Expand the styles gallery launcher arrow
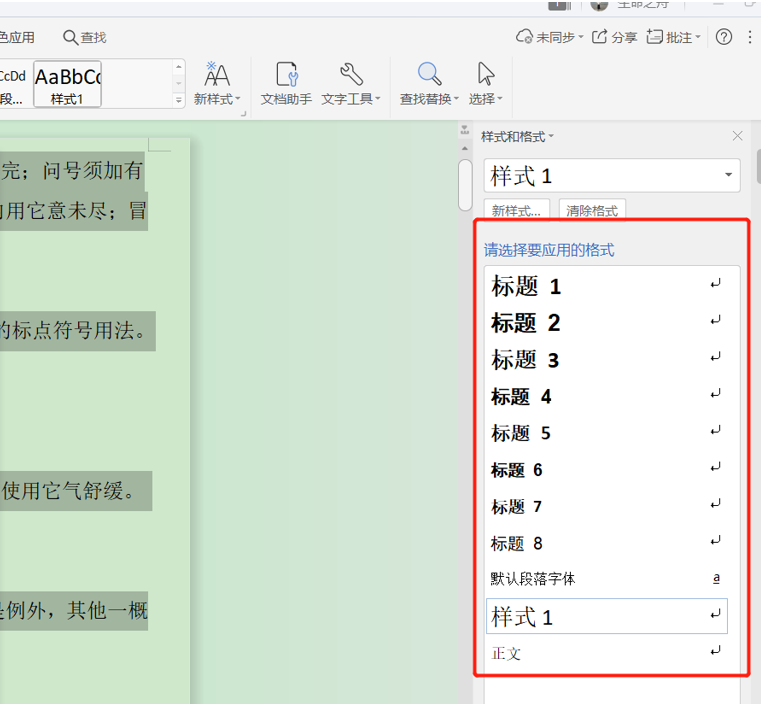The image size is (761, 704). click(x=244, y=114)
